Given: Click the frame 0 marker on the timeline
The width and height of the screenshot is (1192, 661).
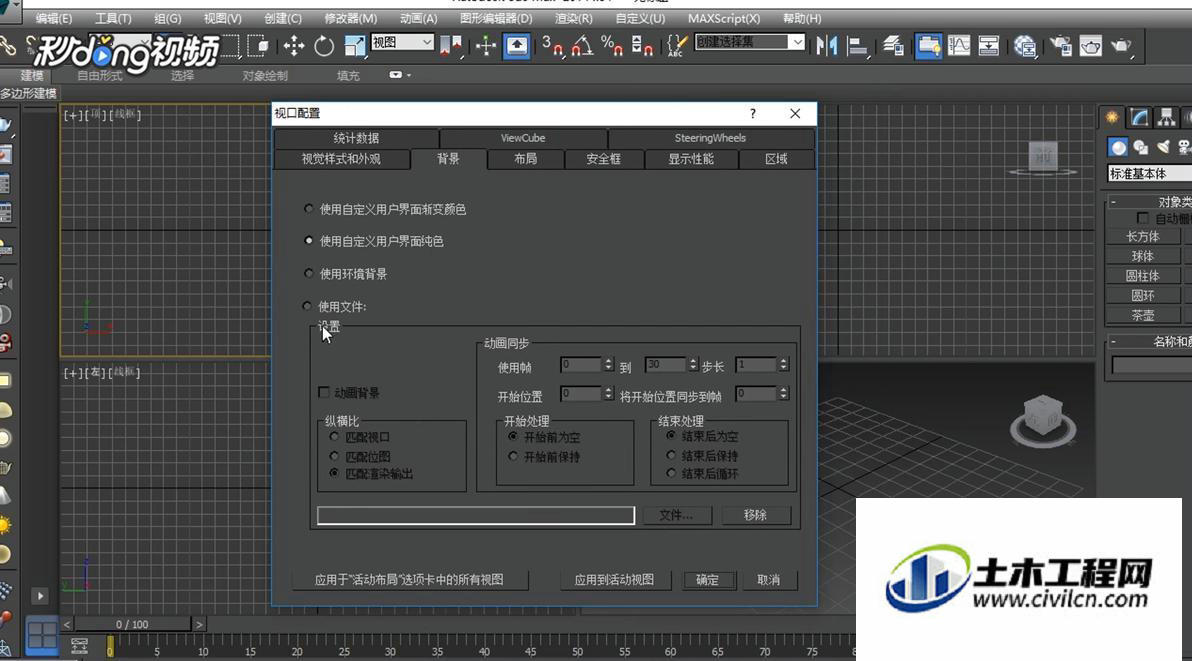Looking at the screenshot, I should pyautogui.click(x=110, y=647).
